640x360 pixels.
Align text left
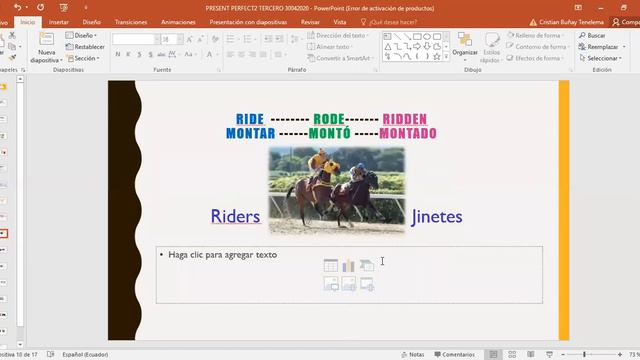coord(230,54)
